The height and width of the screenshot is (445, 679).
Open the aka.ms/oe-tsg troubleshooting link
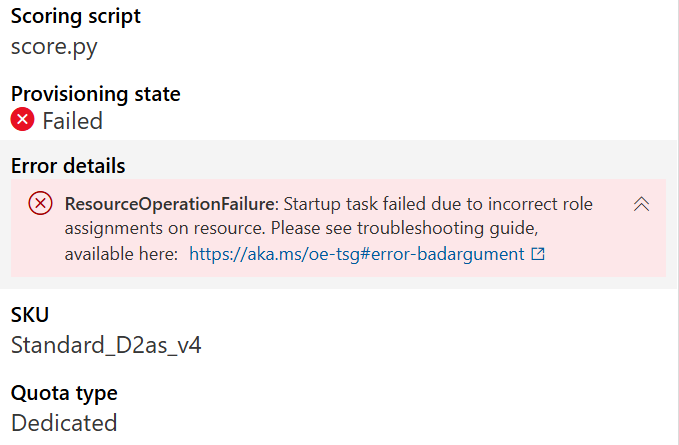tap(357, 255)
